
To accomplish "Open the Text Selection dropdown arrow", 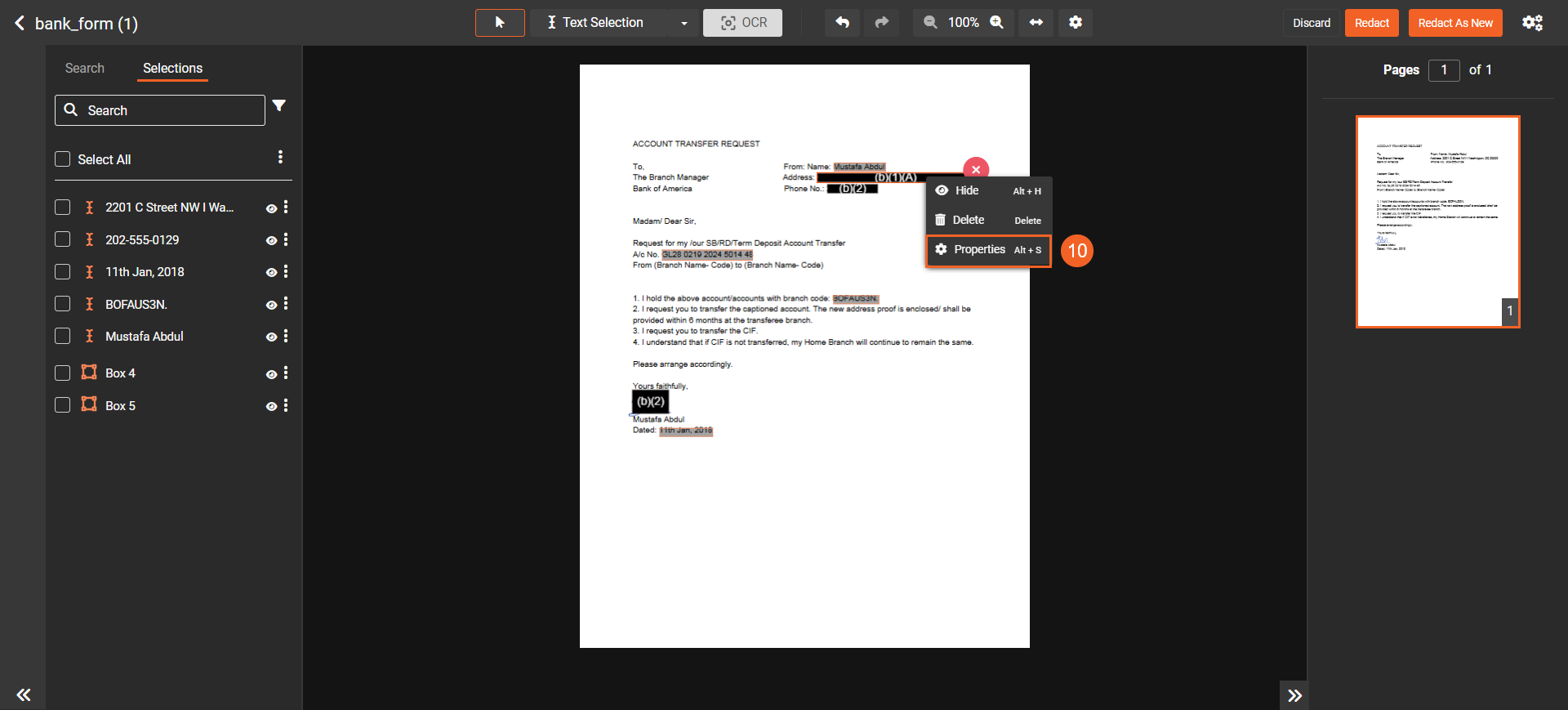I will coord(684,24).
